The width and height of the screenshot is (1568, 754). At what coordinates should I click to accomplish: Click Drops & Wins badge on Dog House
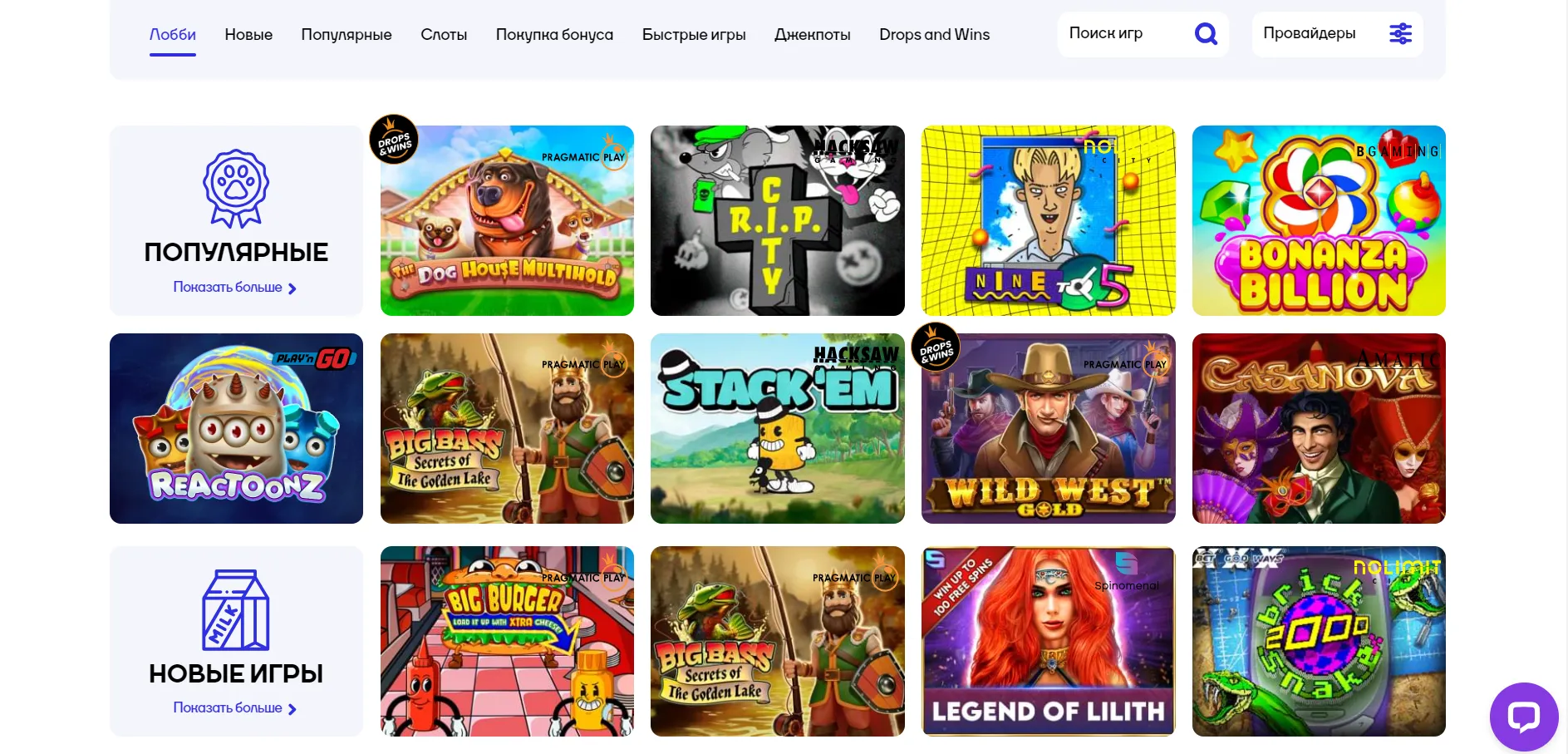tap(394, 140)
